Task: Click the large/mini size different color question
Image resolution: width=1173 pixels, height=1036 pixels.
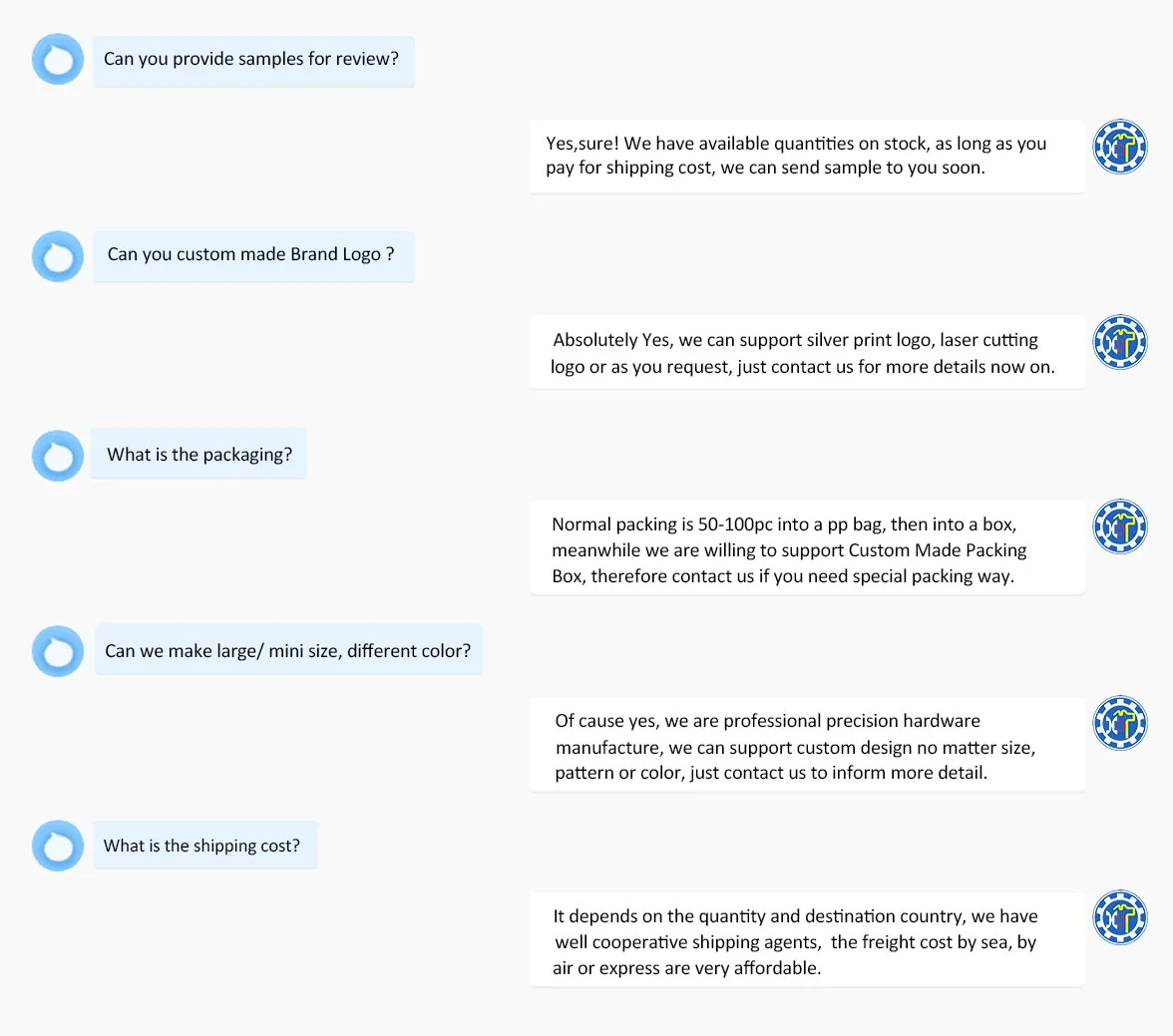Action: pyautogui.click(x=289, y=650)
